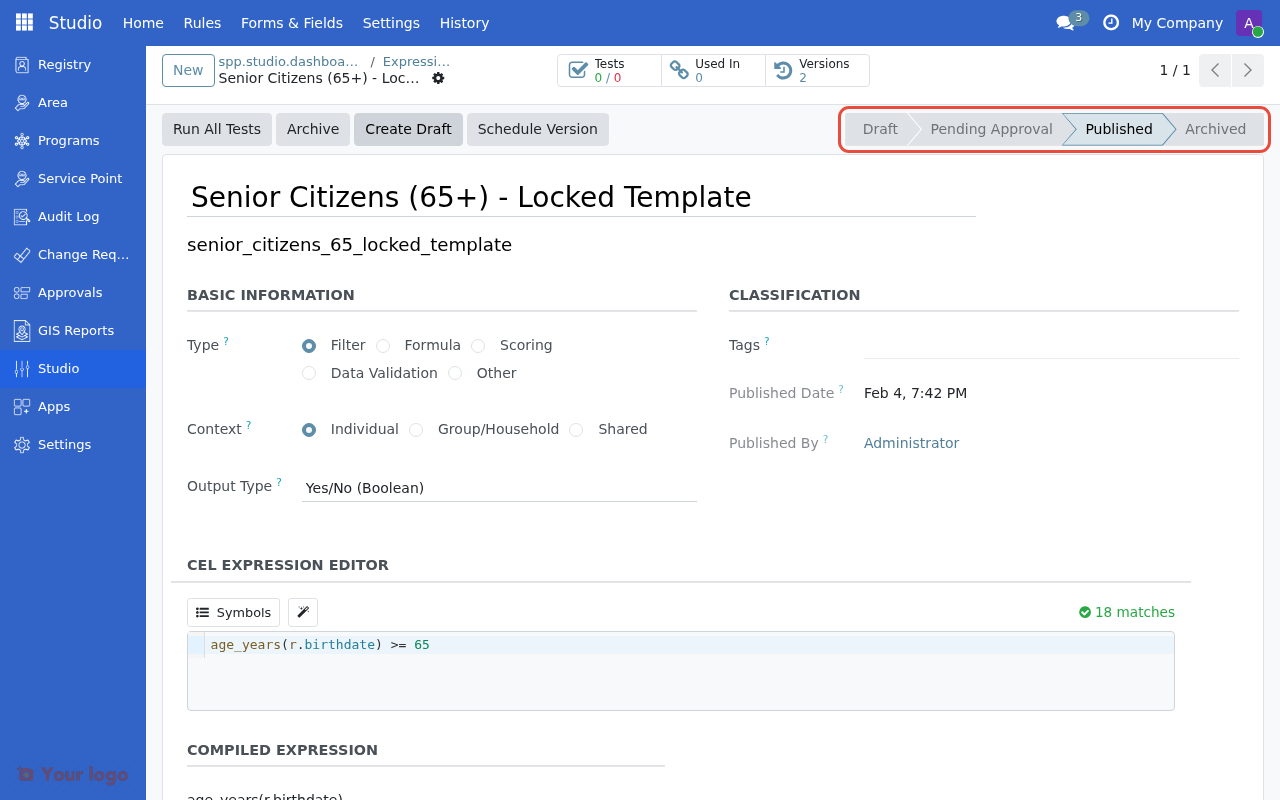Click the Archived status stage
The height and width of the screenshot is (800, 1280).
tap(1214, 129)
